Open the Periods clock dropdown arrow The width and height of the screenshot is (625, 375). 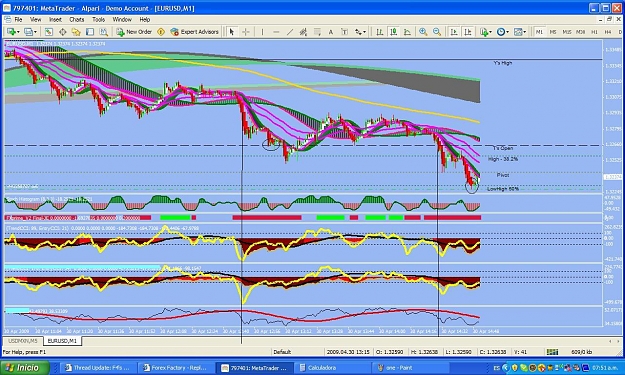click(x=507, y=32)
